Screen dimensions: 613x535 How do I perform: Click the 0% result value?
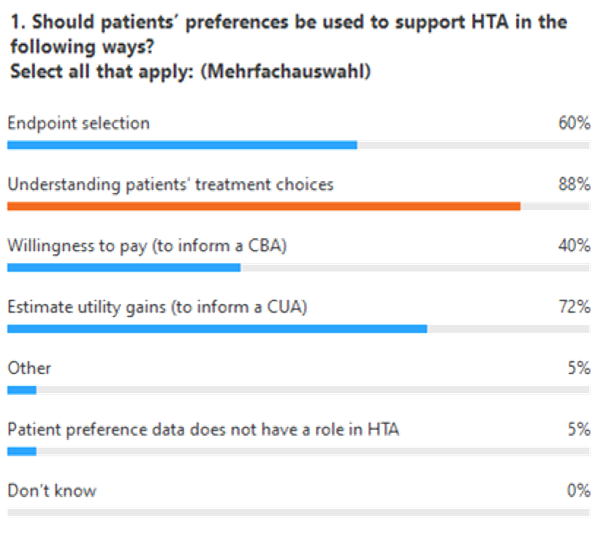pyautogui.click(x=578, y=491)
